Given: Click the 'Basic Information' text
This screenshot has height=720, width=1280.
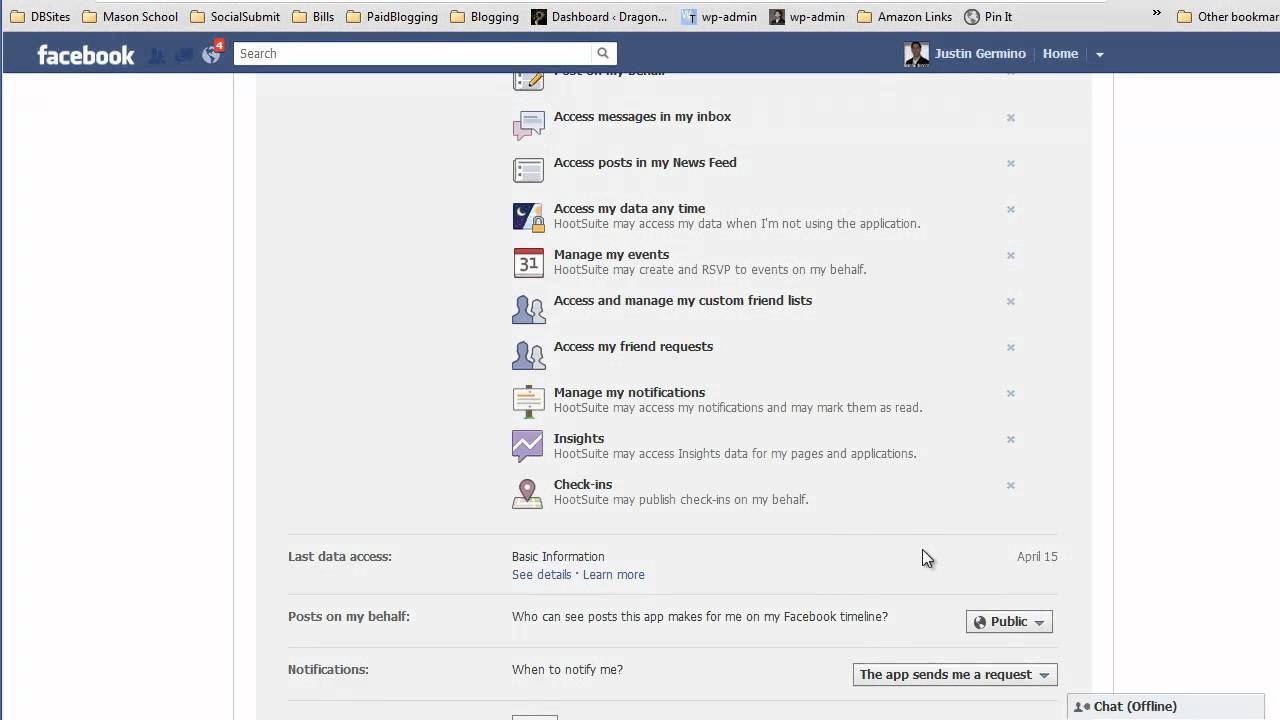Looking at the screenshot, I should coord(558,557).
